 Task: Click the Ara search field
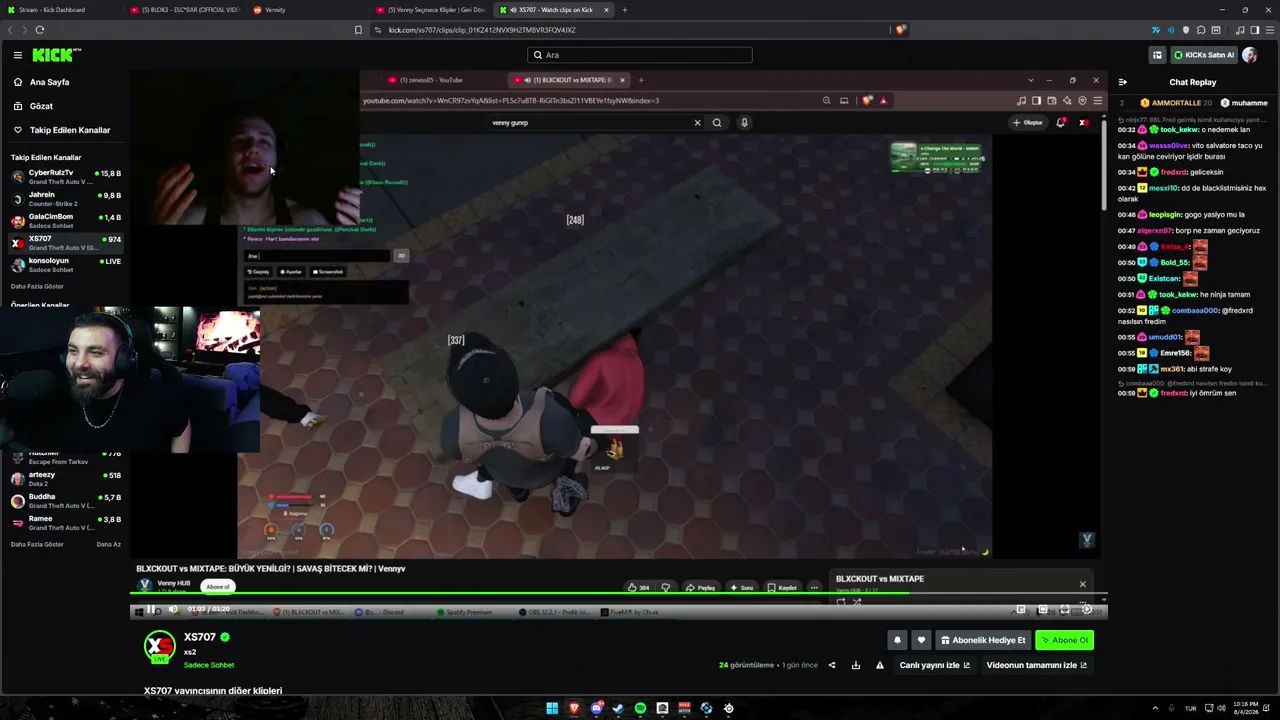pyautogui.click(x=640, y=55)
